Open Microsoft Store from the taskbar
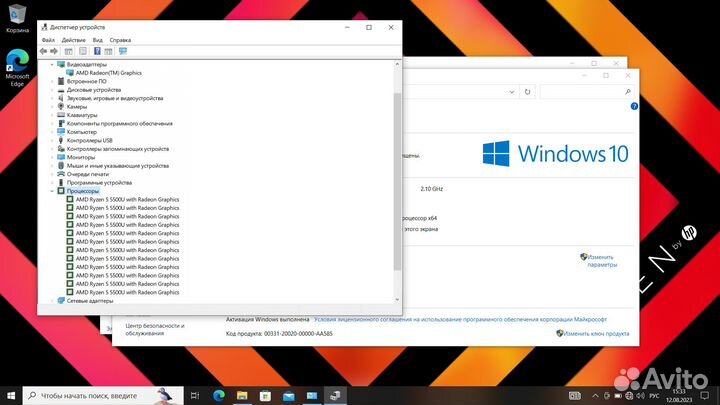This screenshot has width=720, height=405. (265, 395)
